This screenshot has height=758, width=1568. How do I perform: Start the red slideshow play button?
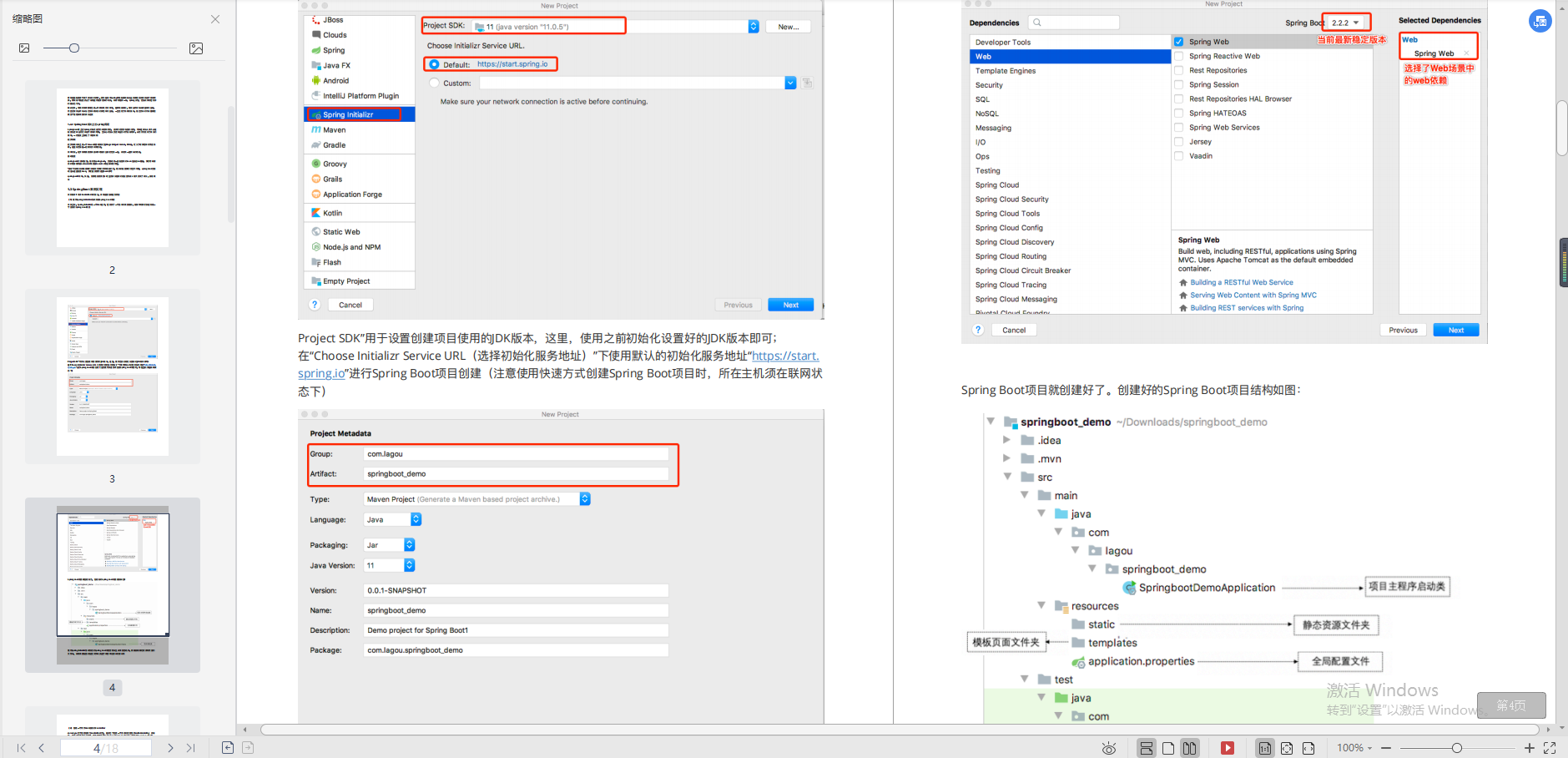(1228, 748)
